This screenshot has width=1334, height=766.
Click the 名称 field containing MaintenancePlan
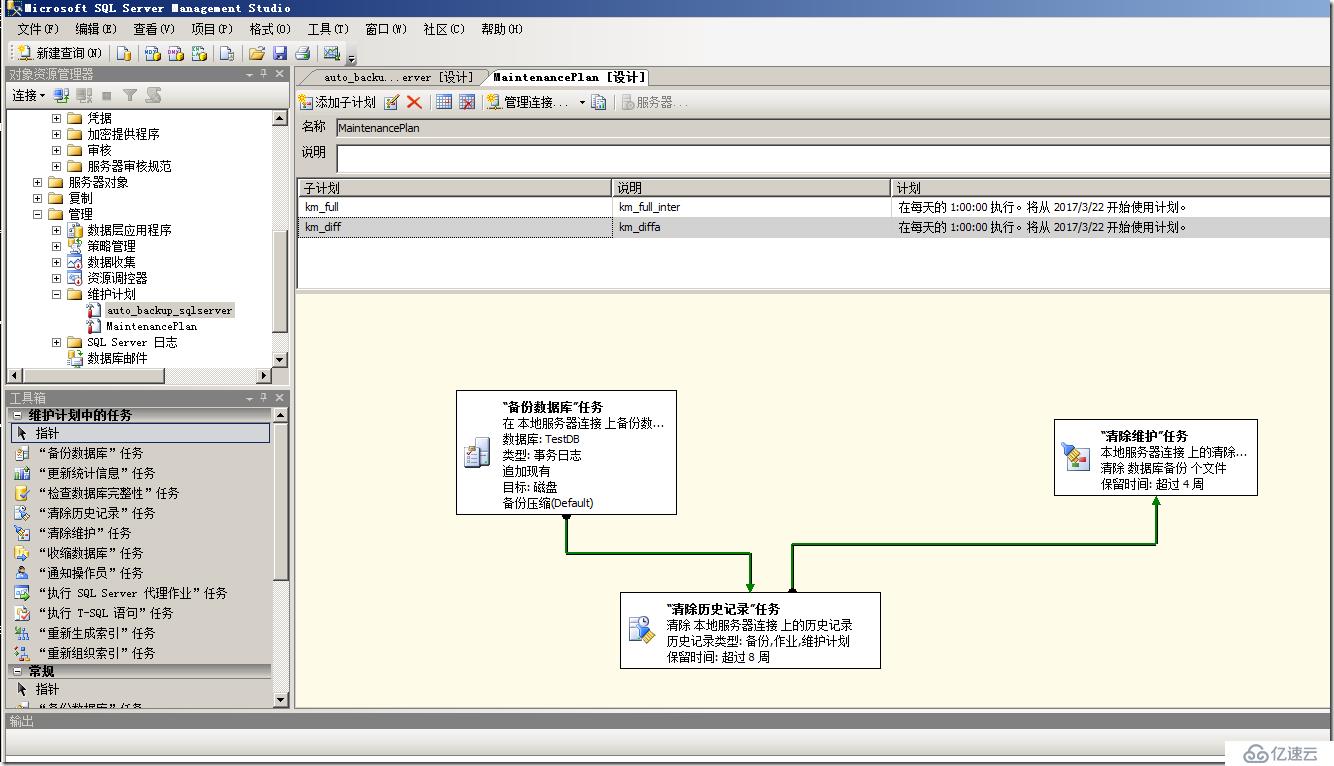pyautogui.click(x=832, y=127)
